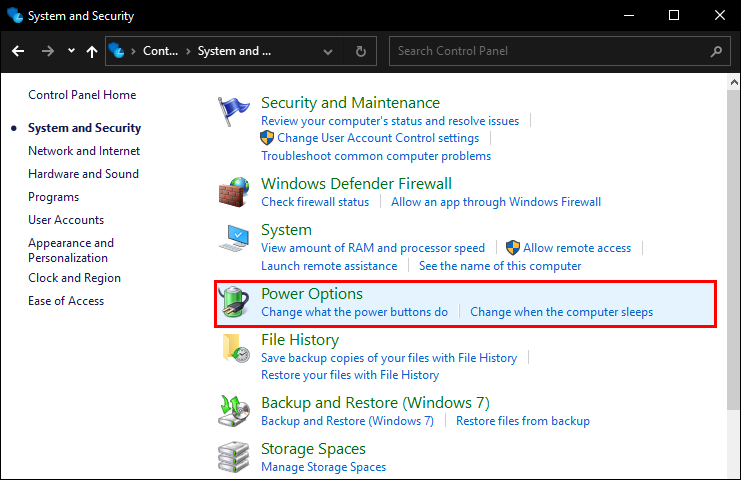This screenshot has width=741, height=480.
Task: Expand the breadcrumb chevron after Control Panel
Action: (188, 50)
